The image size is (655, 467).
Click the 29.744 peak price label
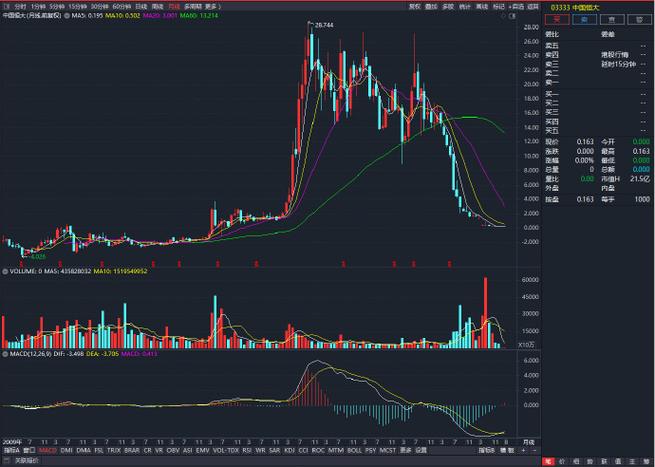tap(324, 25)
